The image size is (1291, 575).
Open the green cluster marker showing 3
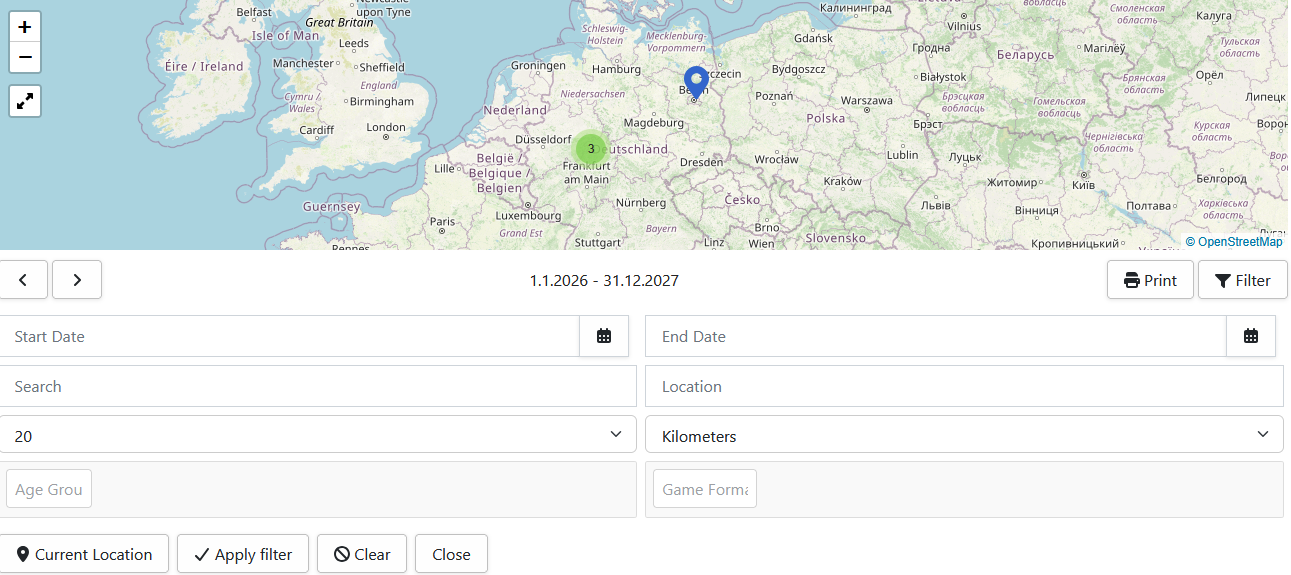(591, 149)
